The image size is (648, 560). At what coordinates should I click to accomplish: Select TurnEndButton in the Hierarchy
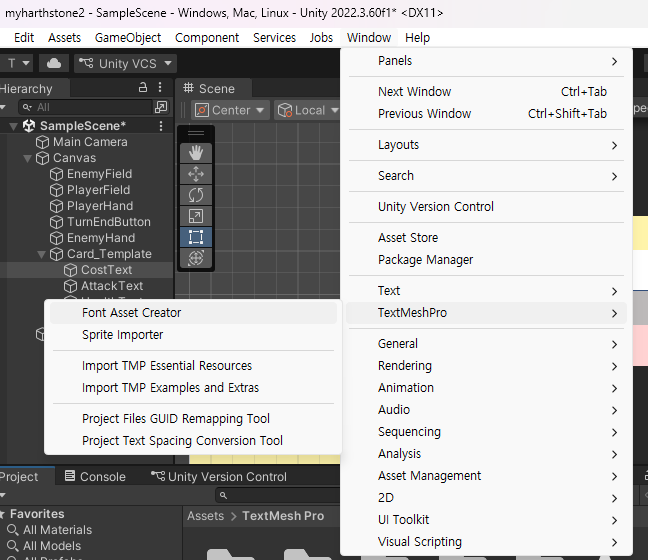pyautogui.click(x=109, y=222)
